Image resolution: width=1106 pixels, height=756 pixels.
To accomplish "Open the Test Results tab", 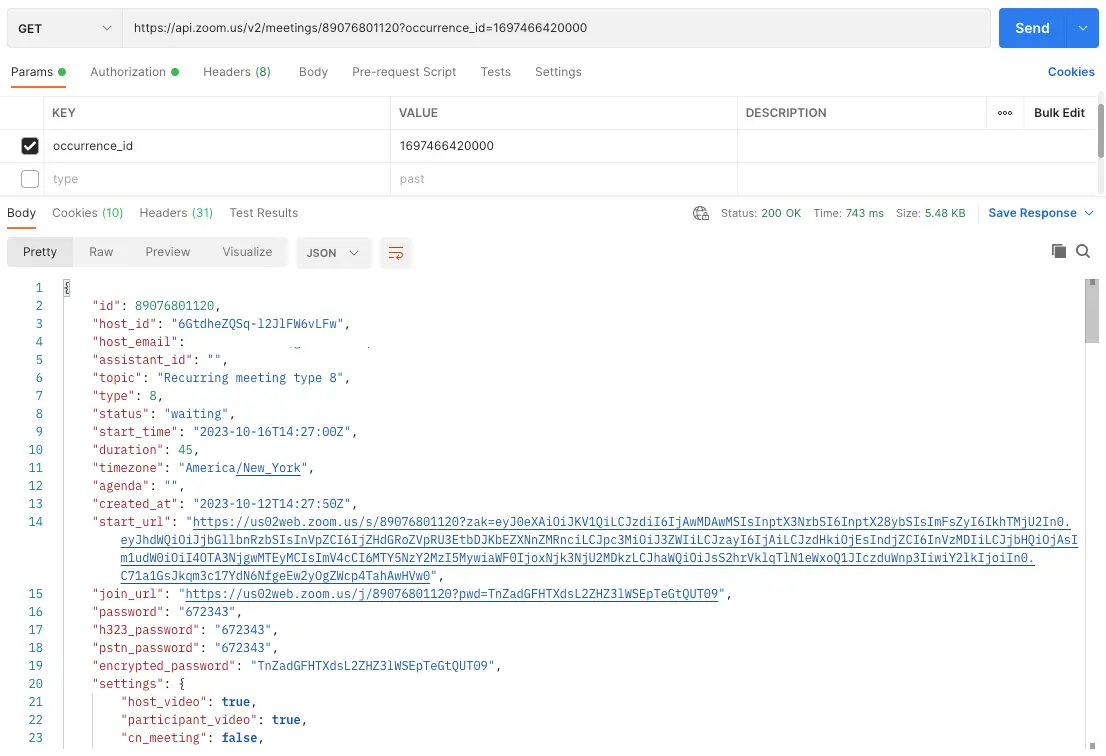I will 263,213.
